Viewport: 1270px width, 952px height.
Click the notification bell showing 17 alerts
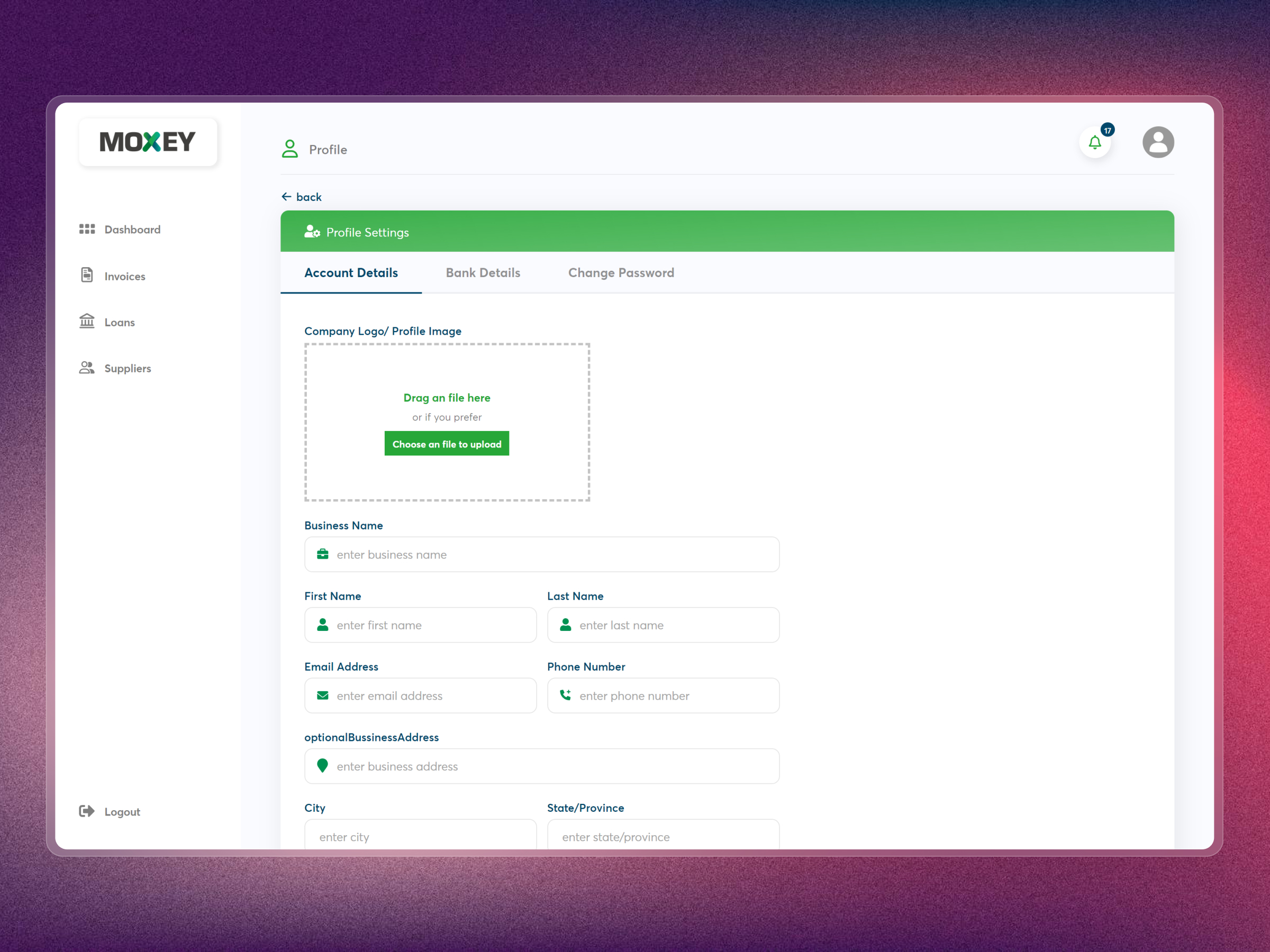coord(1094,142)
